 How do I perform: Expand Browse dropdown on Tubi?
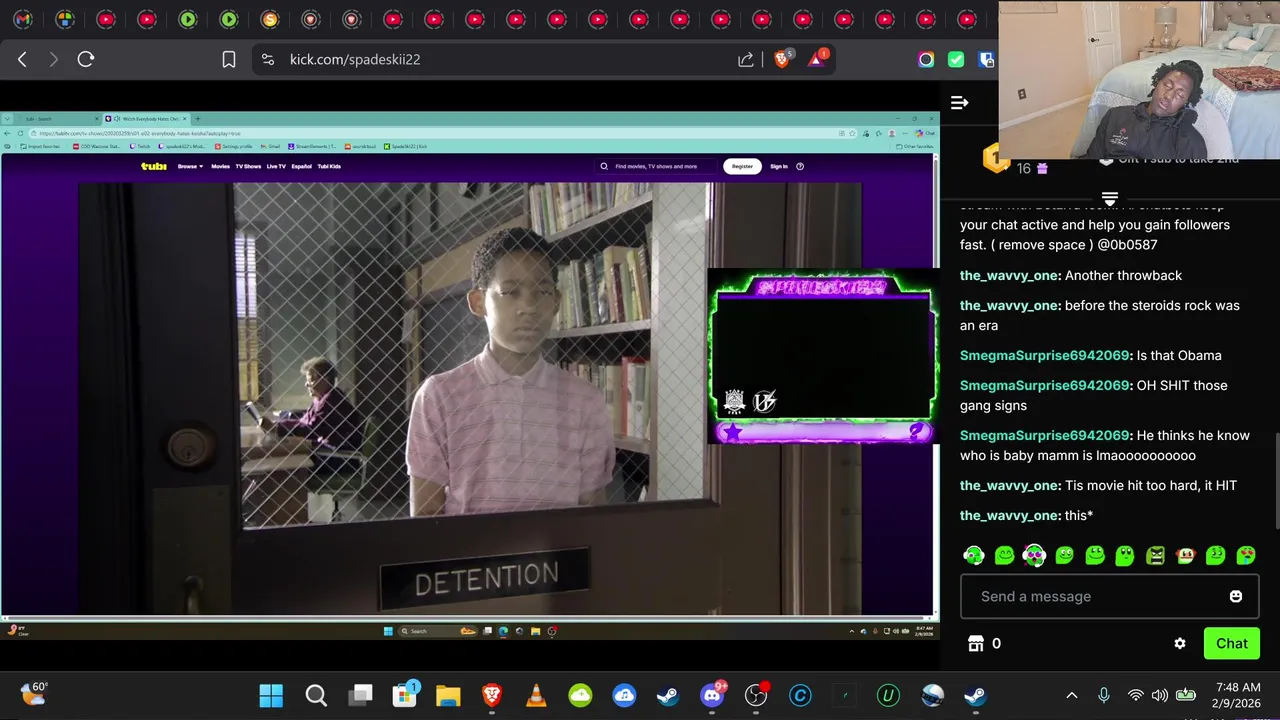point(190,166)
